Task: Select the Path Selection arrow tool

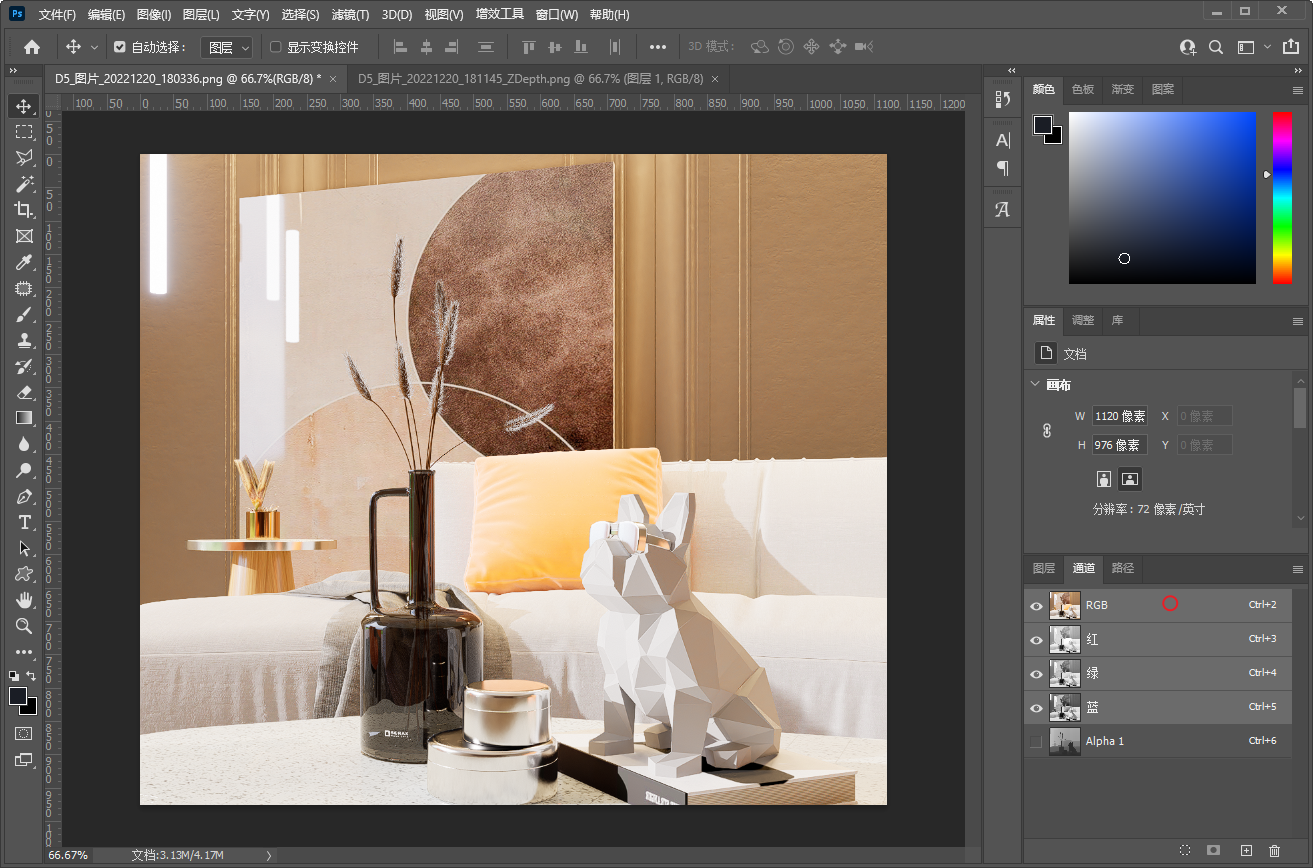Action: pyautogui.click(x=24, y=548)
